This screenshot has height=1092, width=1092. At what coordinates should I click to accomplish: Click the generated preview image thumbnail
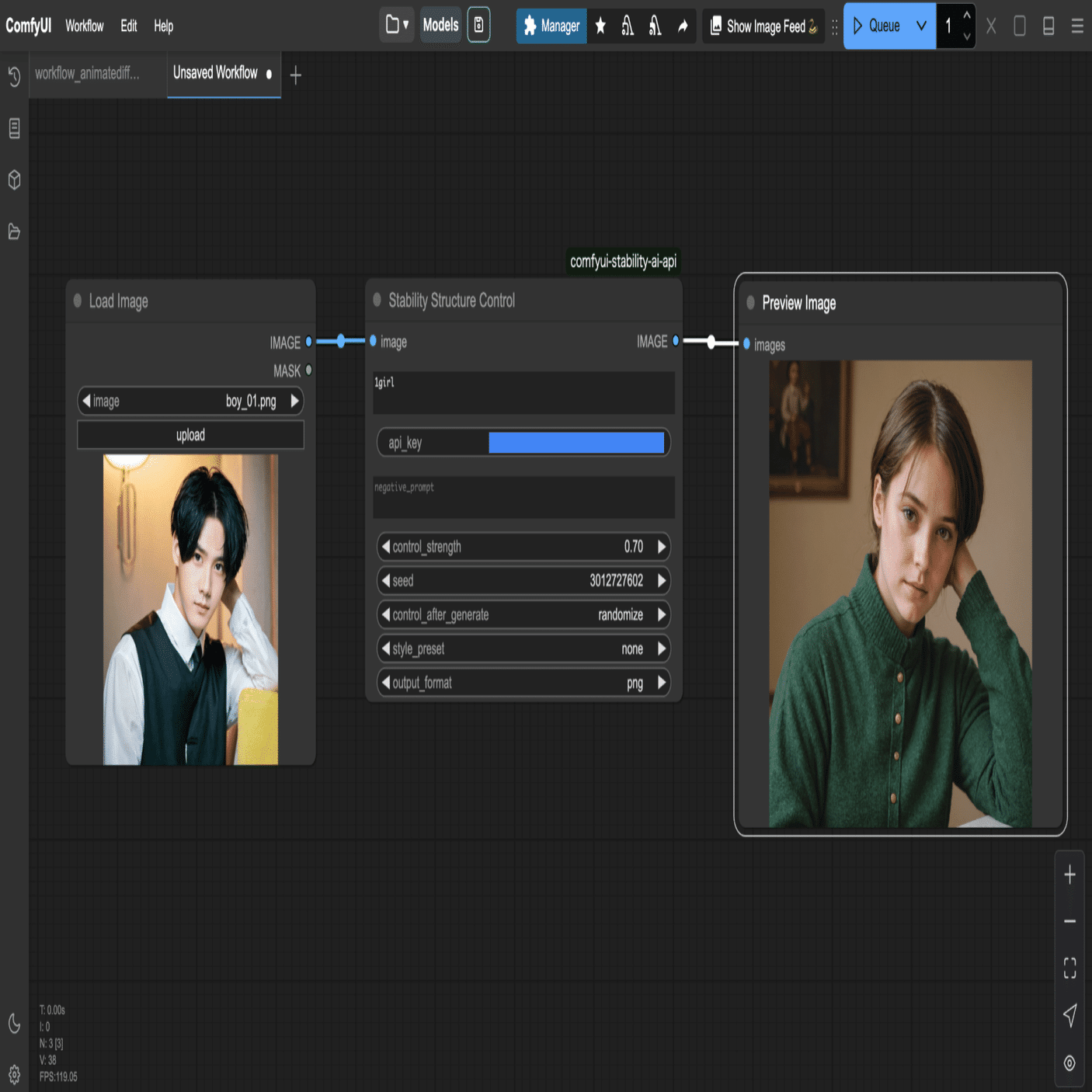[x=900, y=593]
